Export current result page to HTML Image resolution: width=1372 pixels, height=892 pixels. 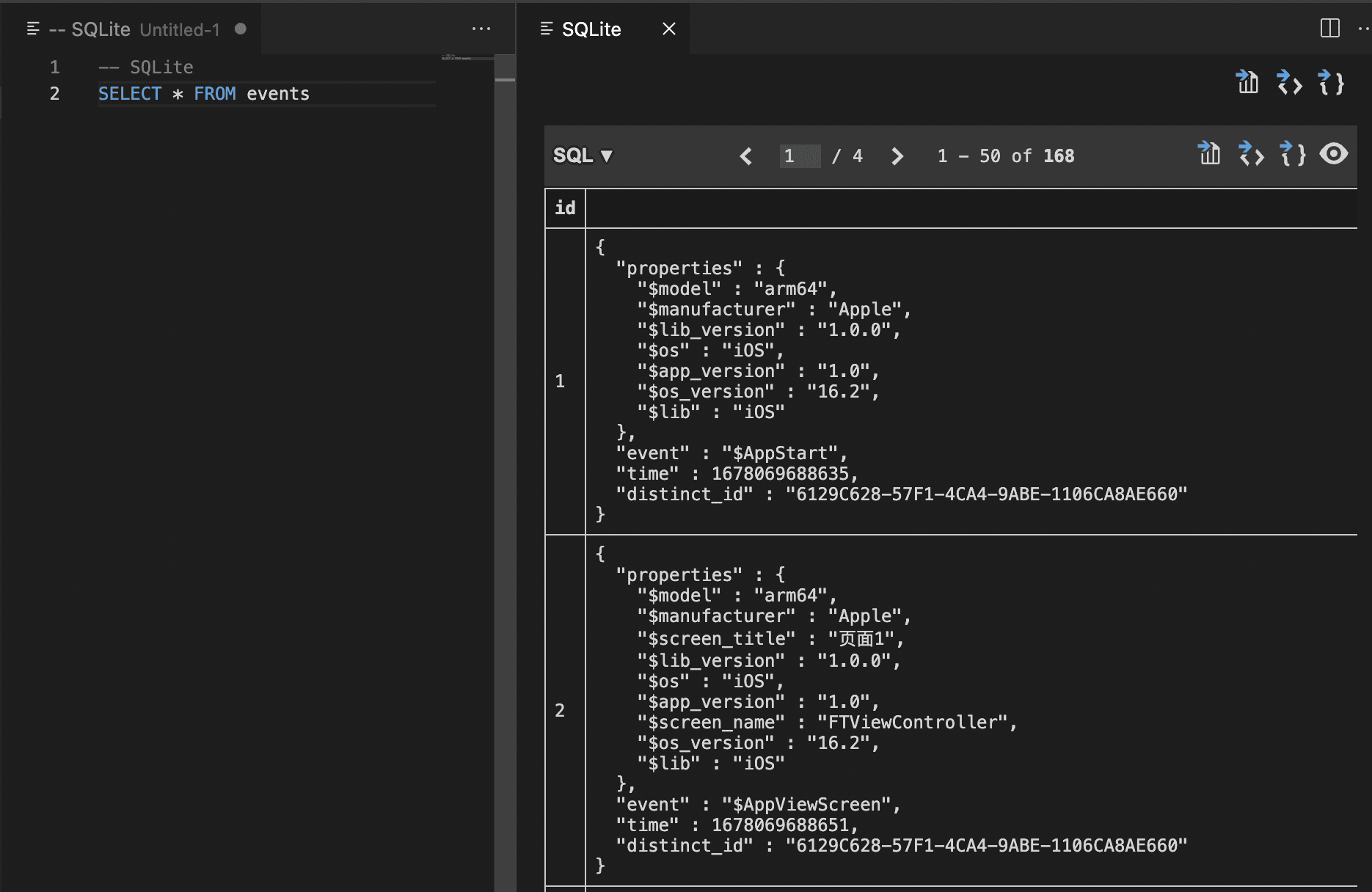coord(1252,155)
